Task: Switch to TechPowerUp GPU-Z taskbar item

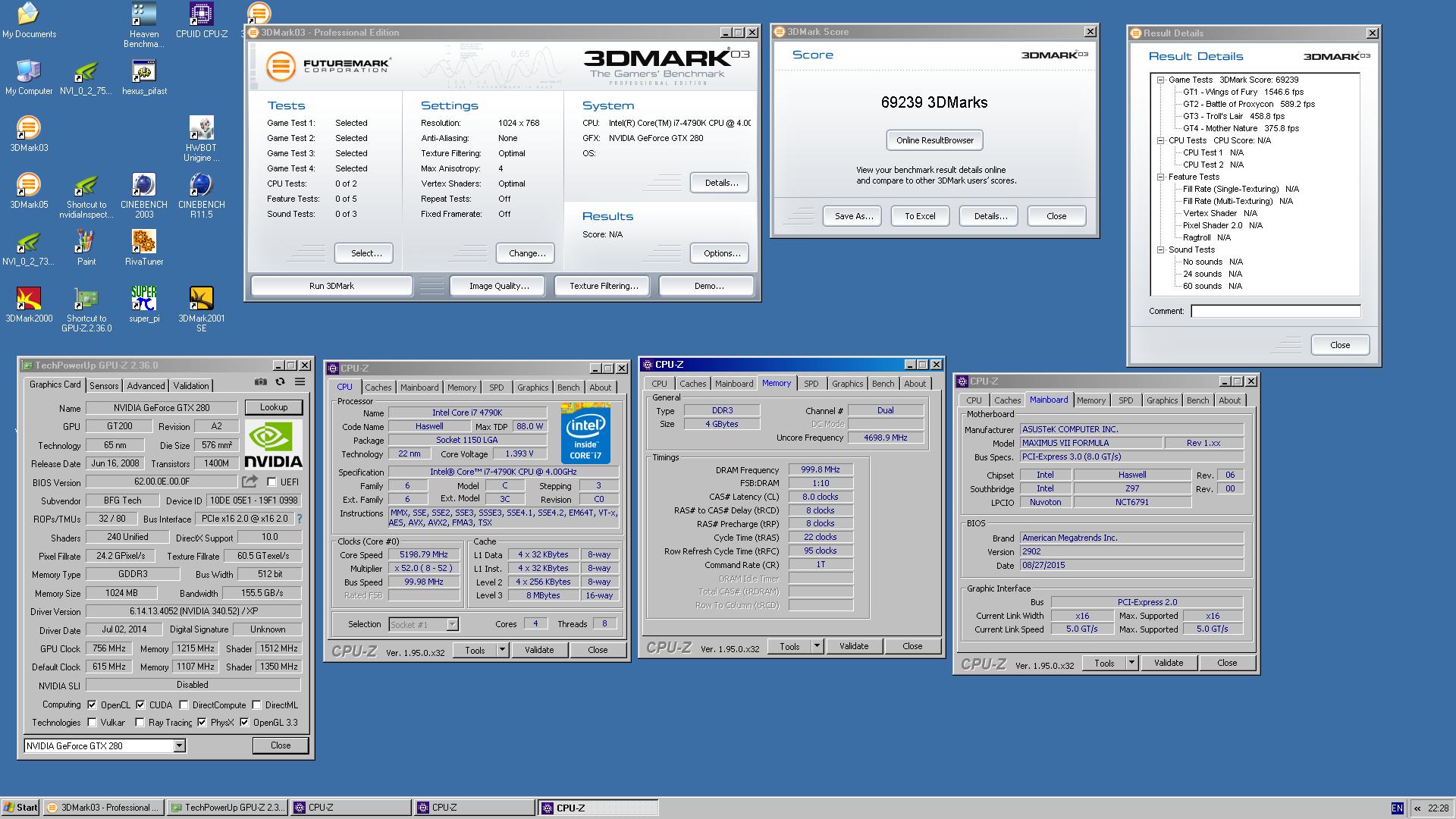Action: pyautogui.click(x=227, y=808)
